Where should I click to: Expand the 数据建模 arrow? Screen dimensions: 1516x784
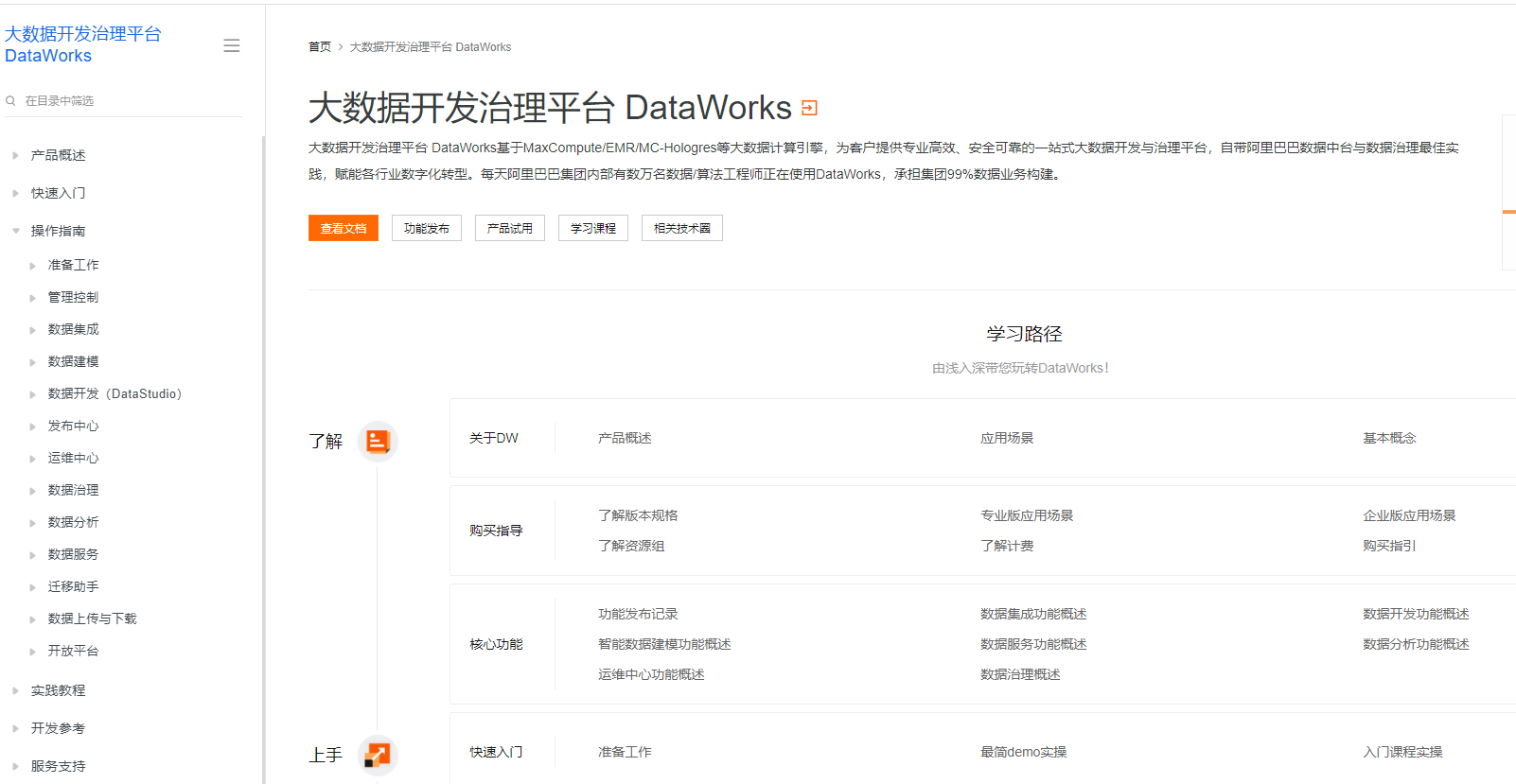(32, 362)
